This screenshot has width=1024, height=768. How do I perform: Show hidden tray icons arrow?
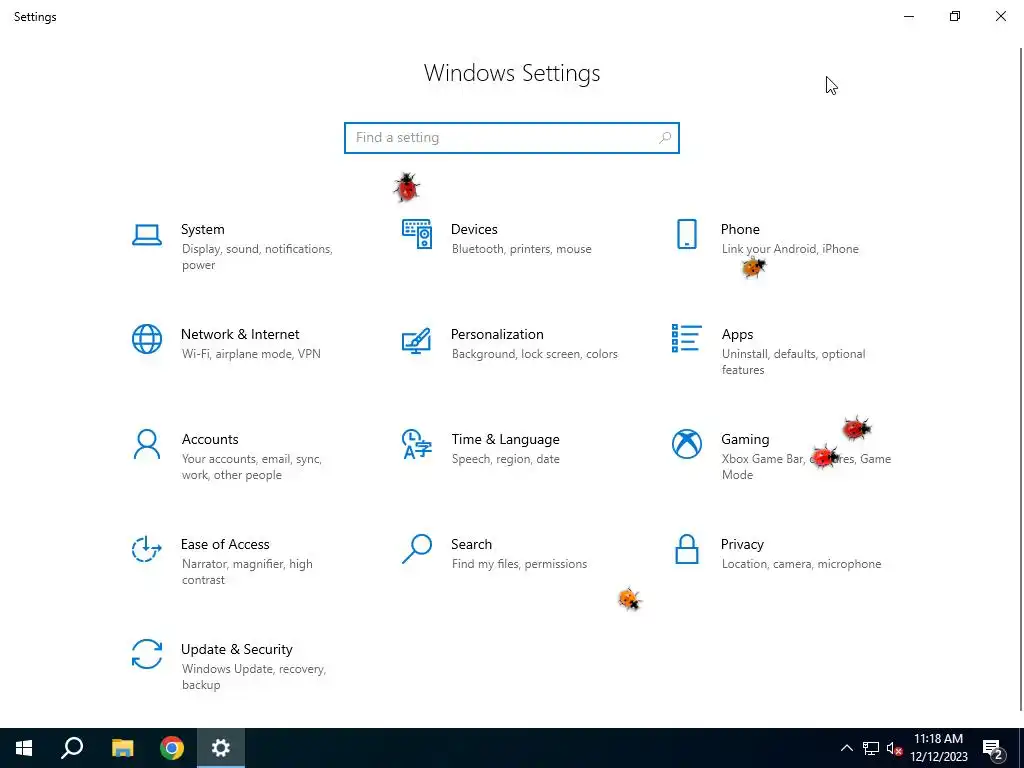tap(846, 748)
